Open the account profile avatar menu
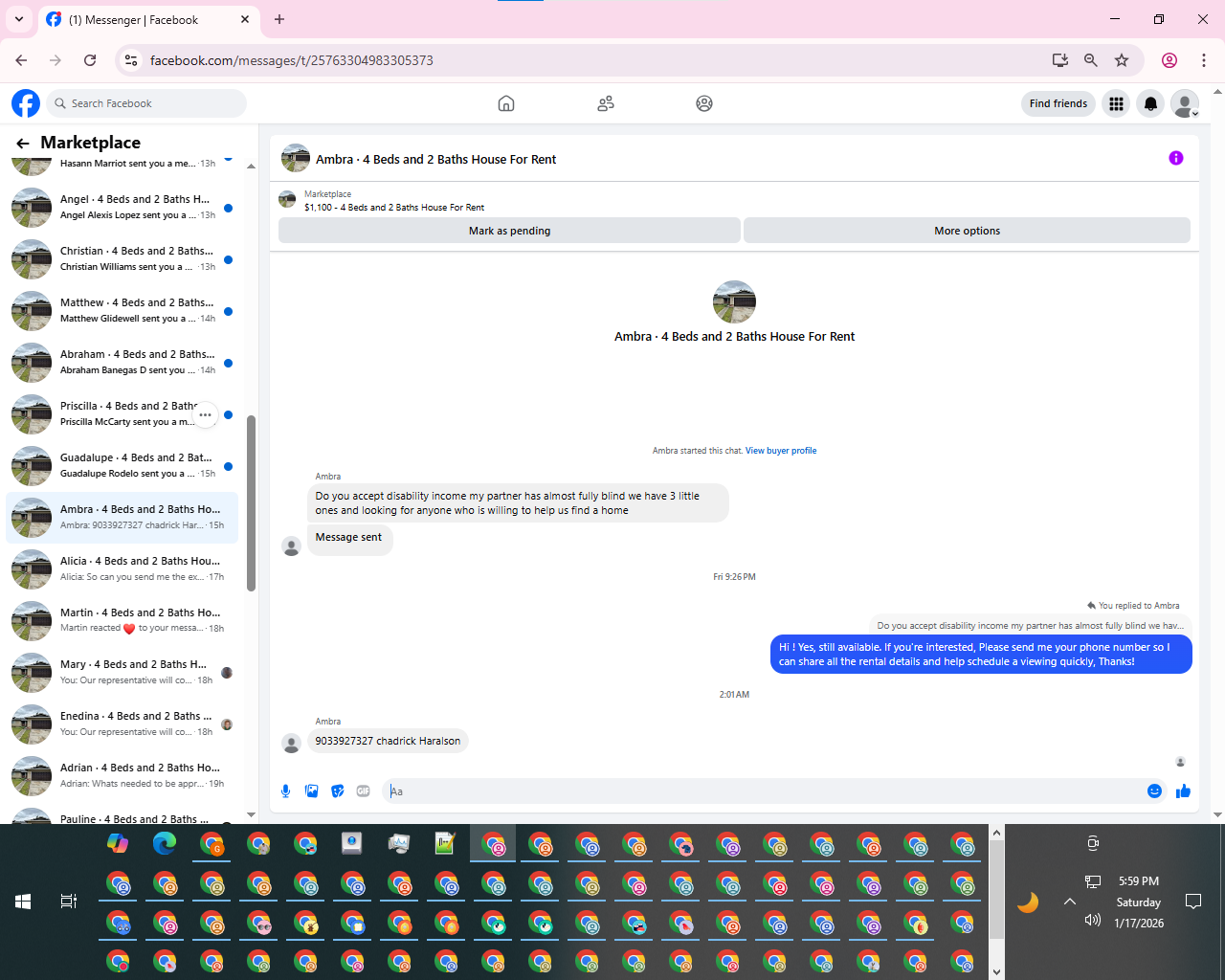The width and height of the screenshot is (1225, 980). pyautogui.click(x=1185, y=103)
